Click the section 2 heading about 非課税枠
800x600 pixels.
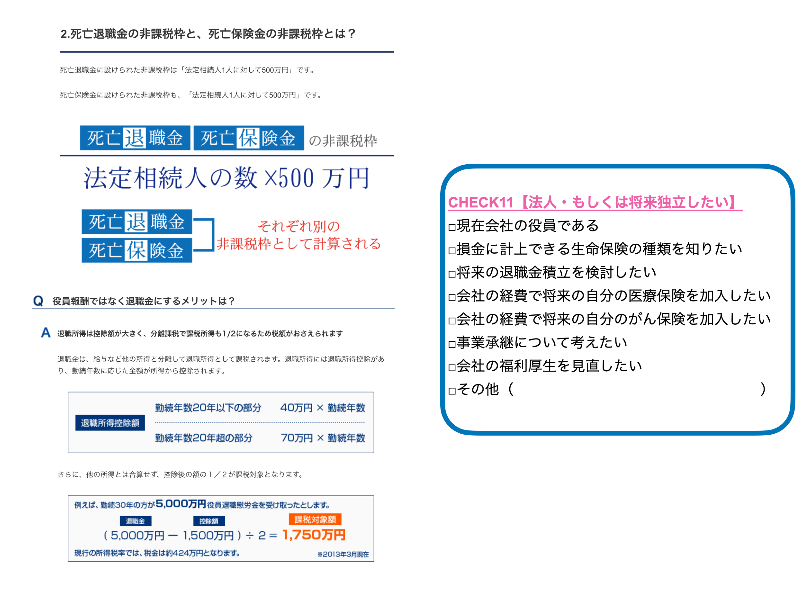point(208,34)
